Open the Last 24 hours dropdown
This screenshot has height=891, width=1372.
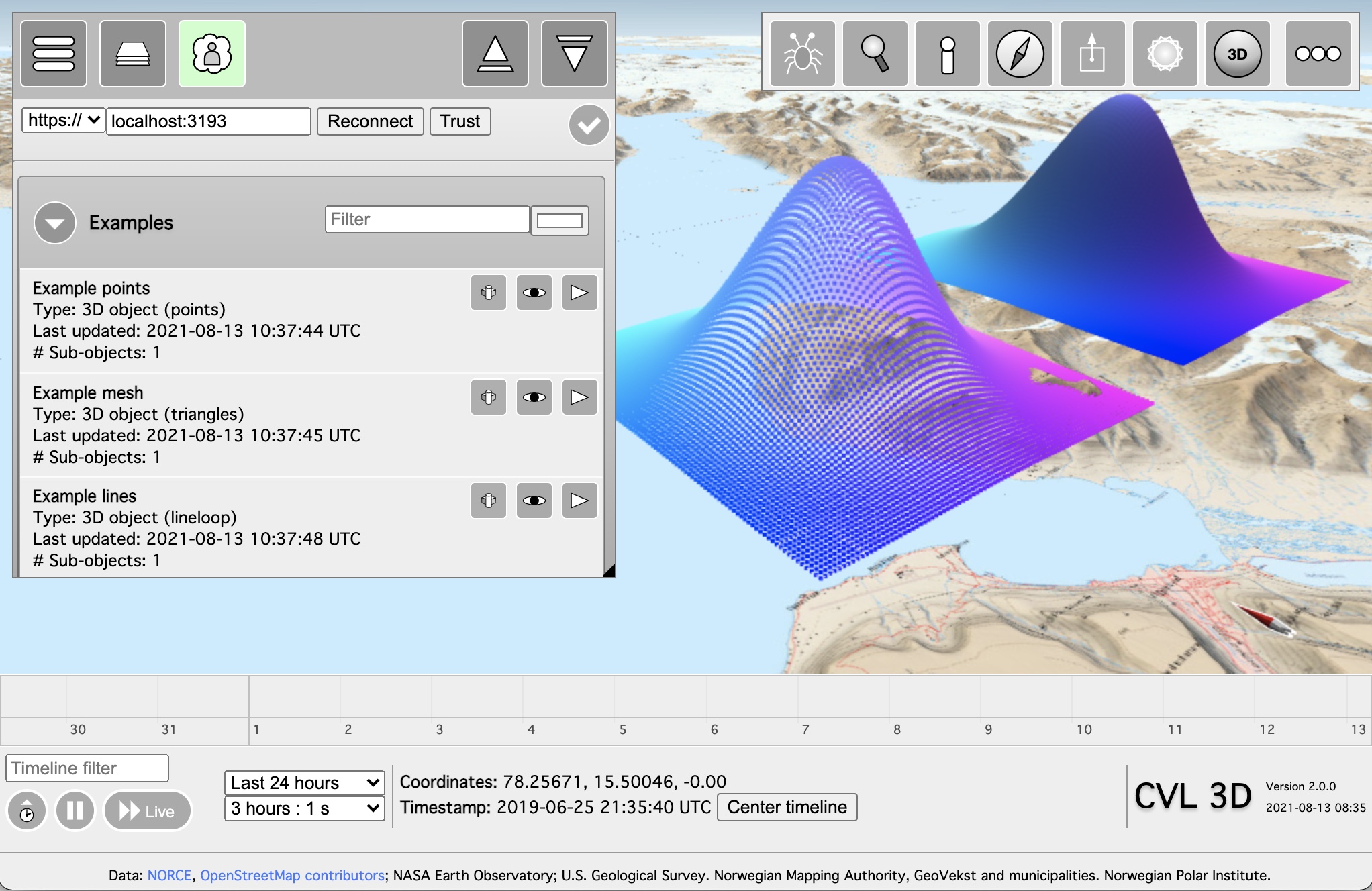[x=304, y=782]
